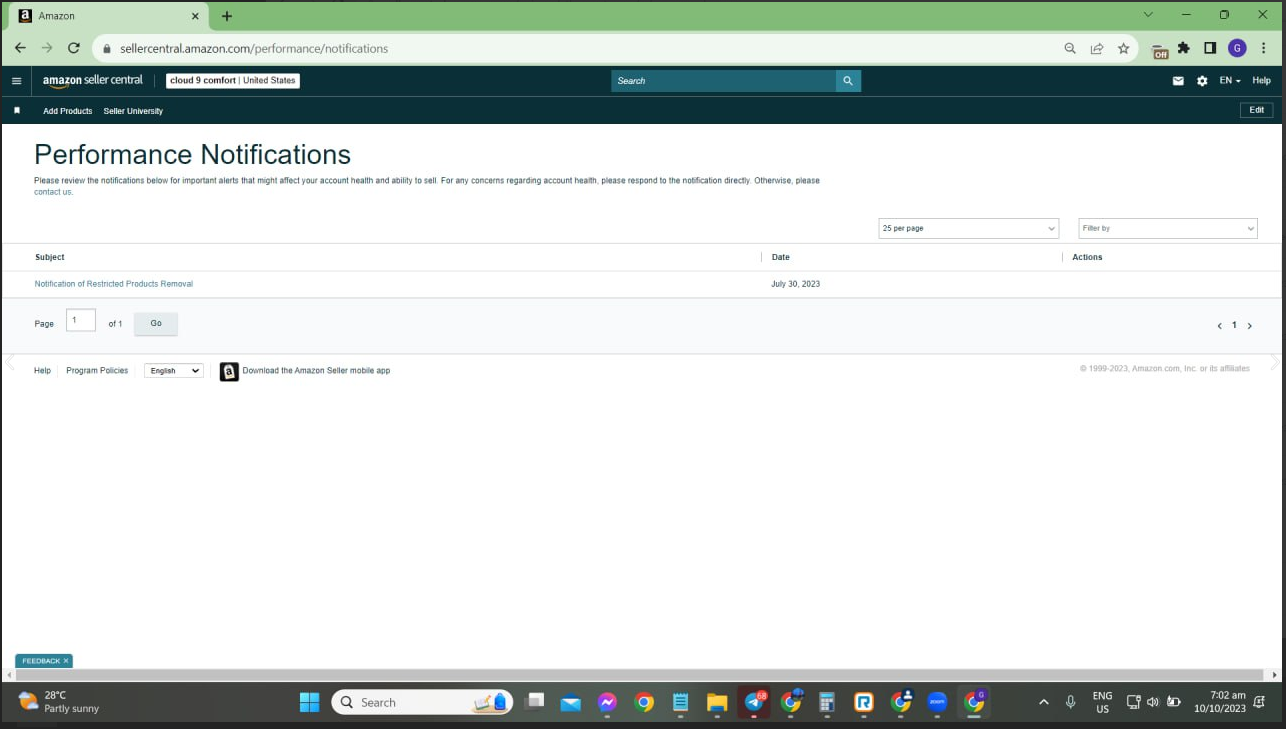1286x729 pixels.
Task: Open a new browser tab
Action: 227,16
